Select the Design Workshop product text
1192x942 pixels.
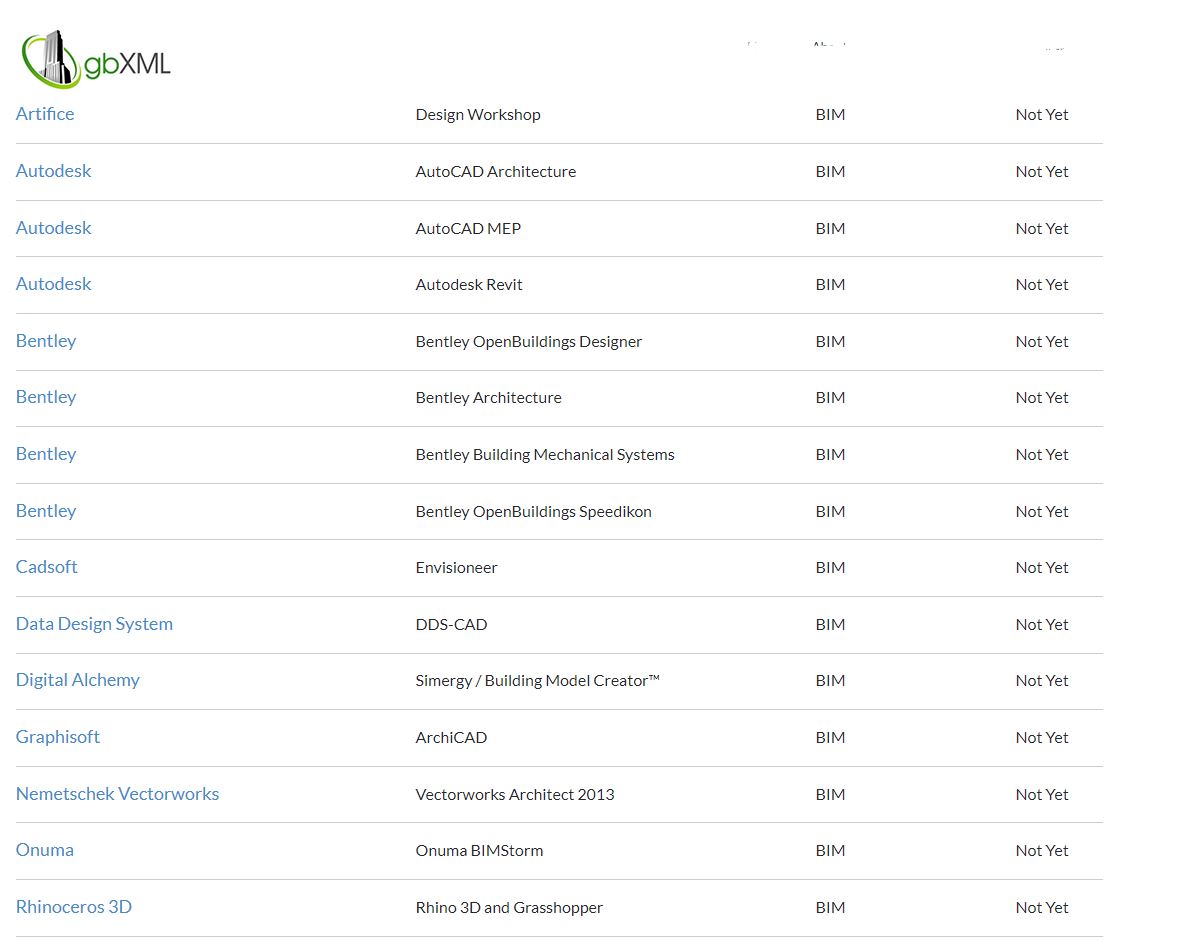(478, 115)
